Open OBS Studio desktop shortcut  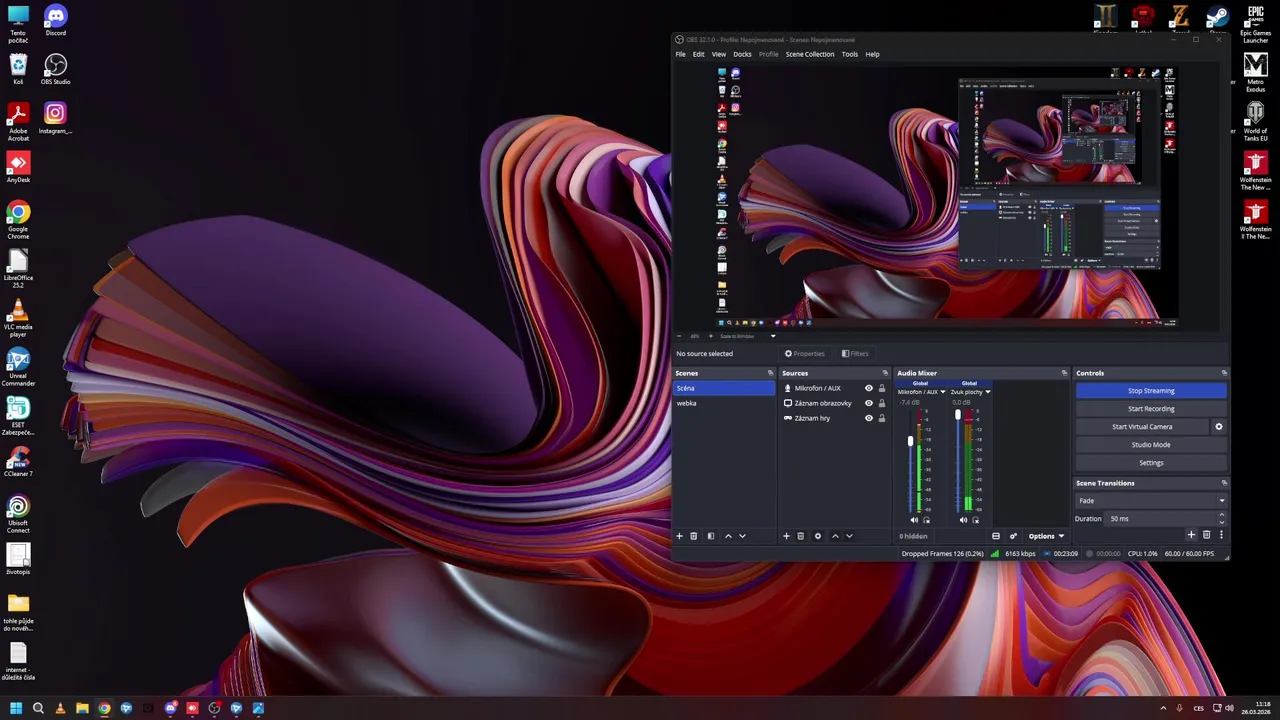click(x=55, y=70)
